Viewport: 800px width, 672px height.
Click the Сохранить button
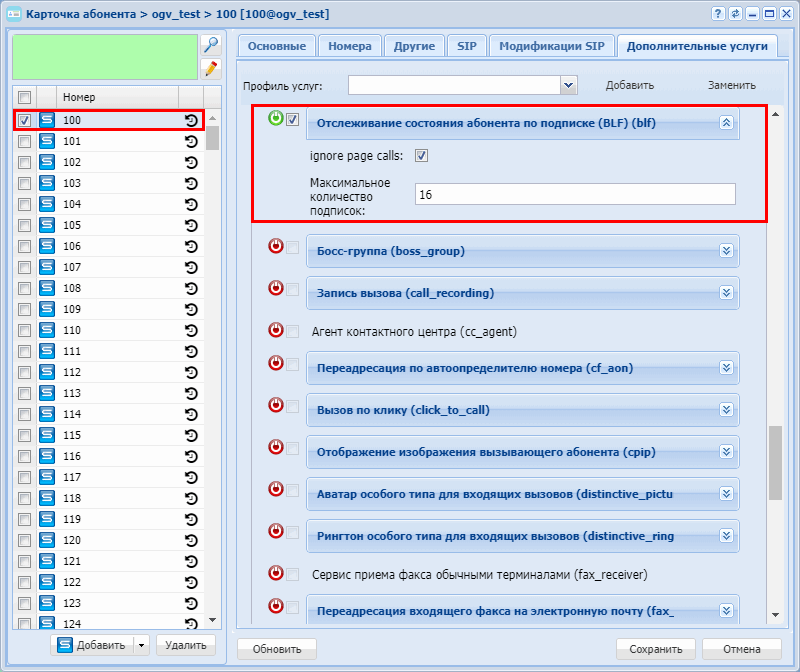[x=655, y=649]
